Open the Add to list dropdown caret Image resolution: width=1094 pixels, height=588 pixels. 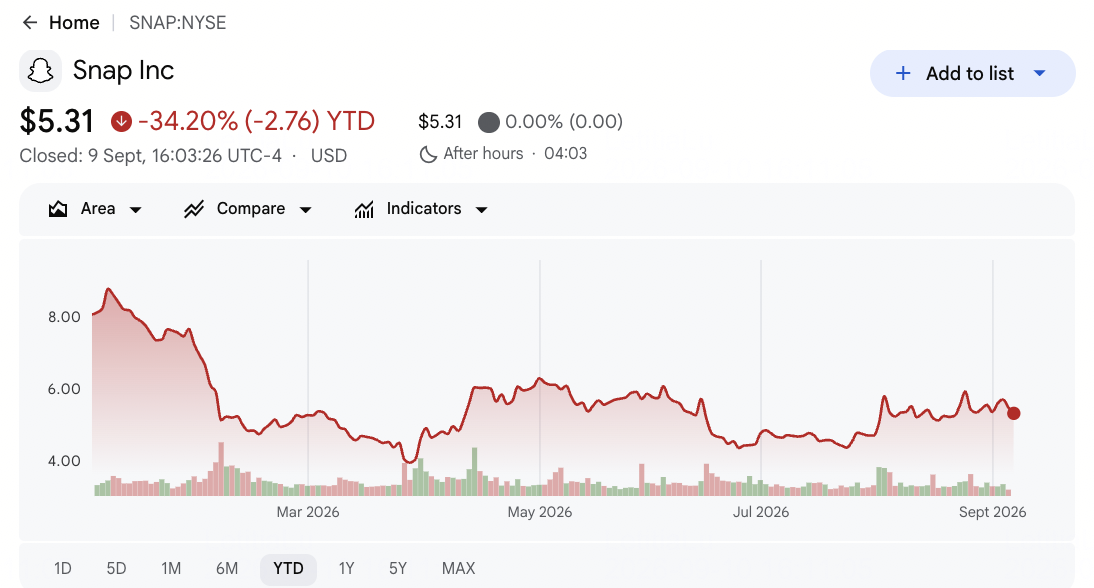tap(1040, 73)
